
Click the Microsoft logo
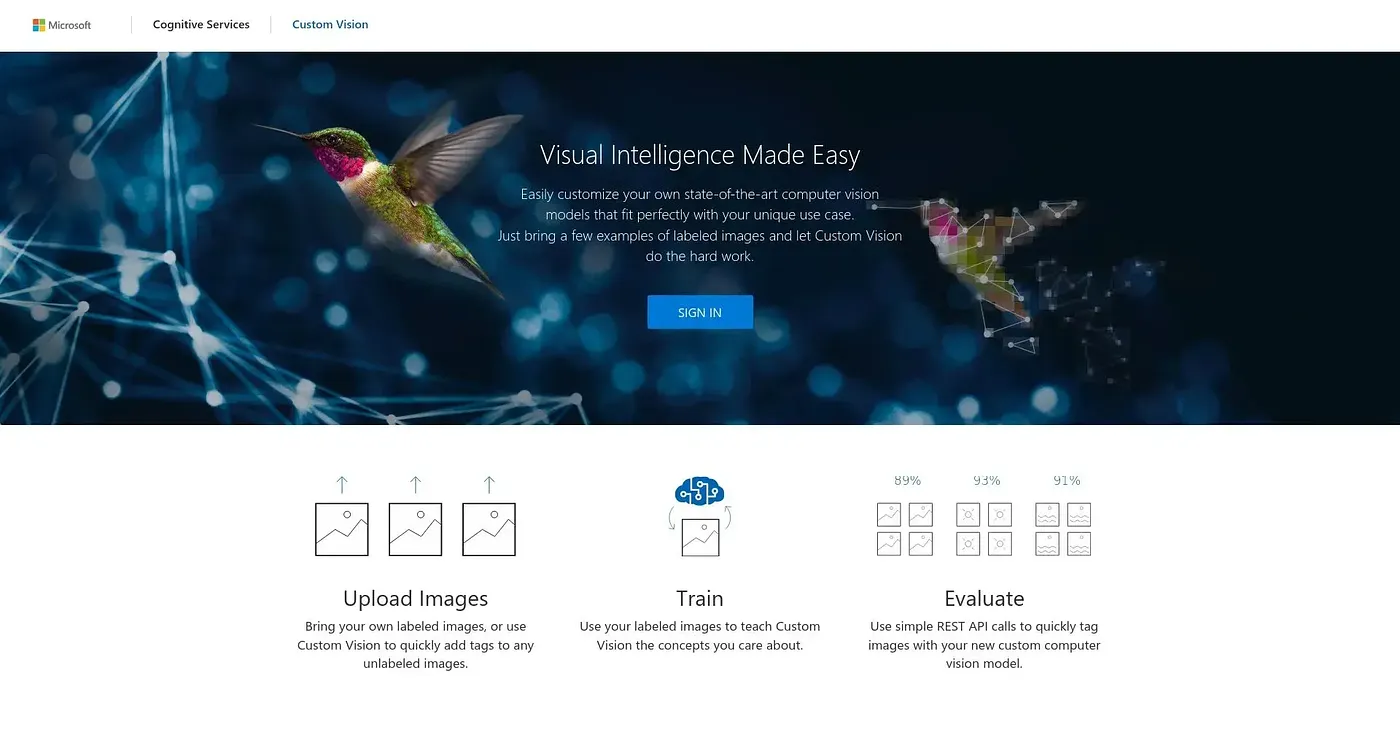62,25
